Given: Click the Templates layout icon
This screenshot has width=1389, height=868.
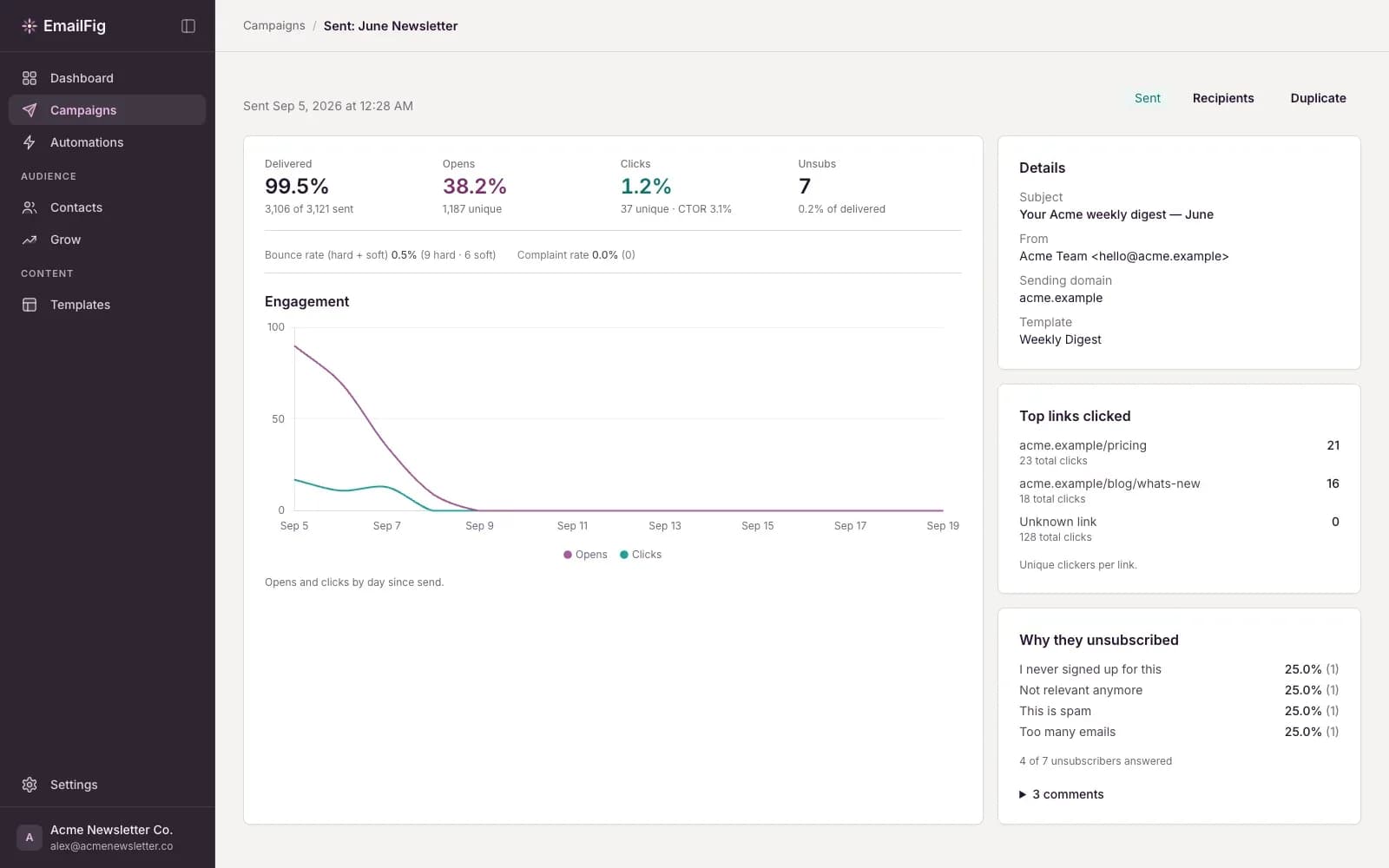Looking at the screenshot, I should click(30, 305).
